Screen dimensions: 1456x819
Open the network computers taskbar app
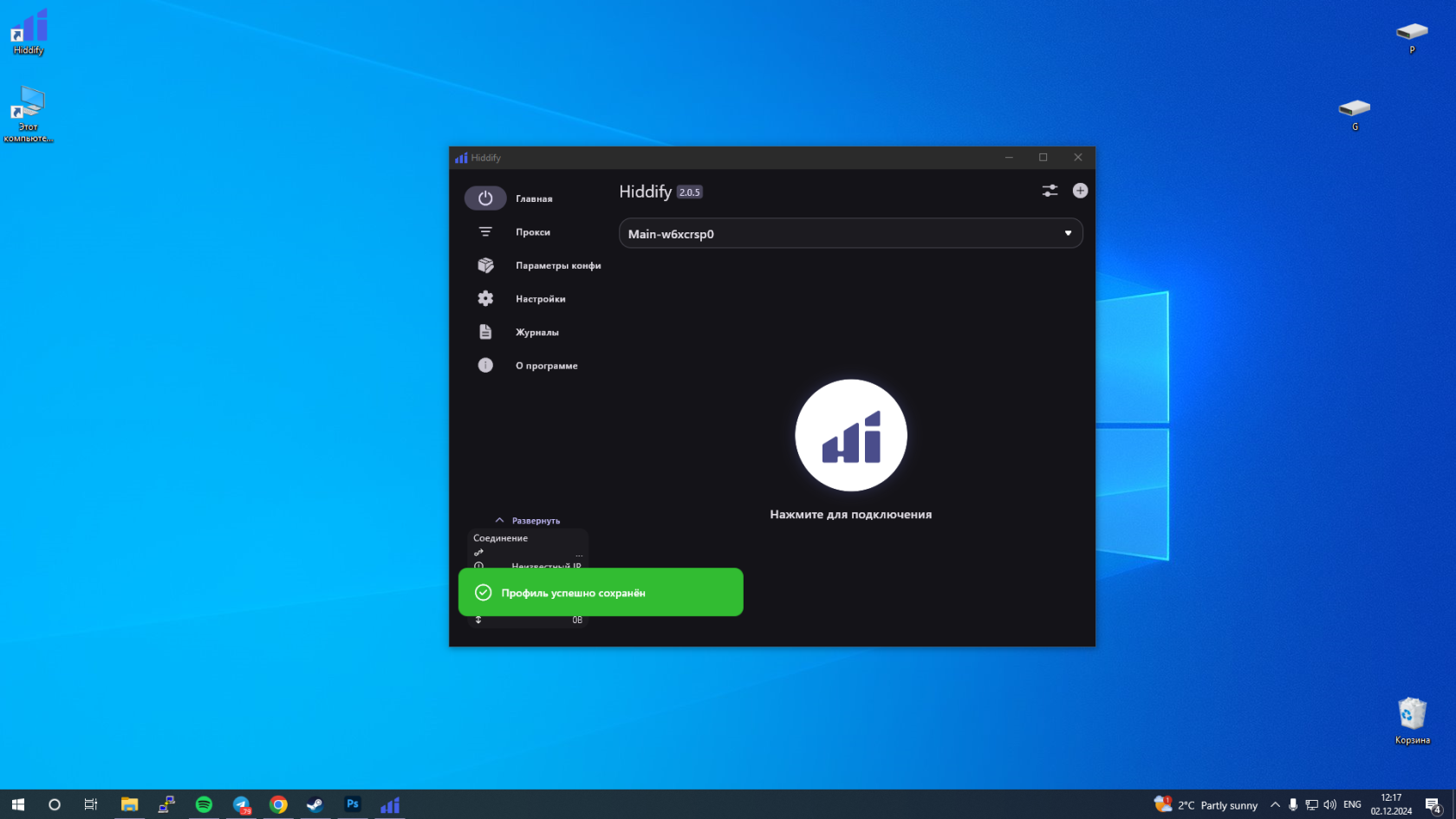[x=166, y=804]
